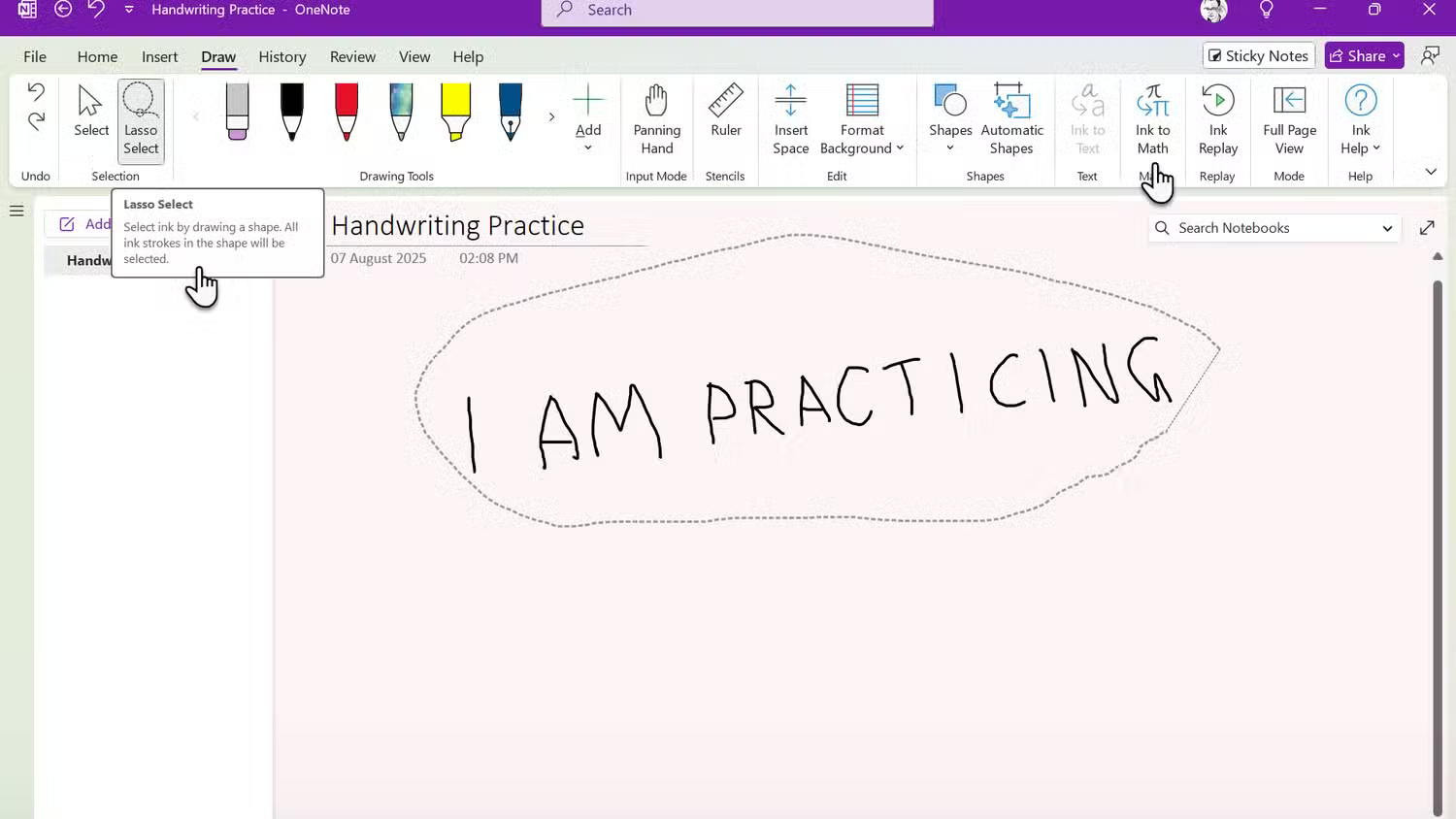Screen dimensions: 1456x819
Task: Open the History tab
Action: tap(281, 56)
